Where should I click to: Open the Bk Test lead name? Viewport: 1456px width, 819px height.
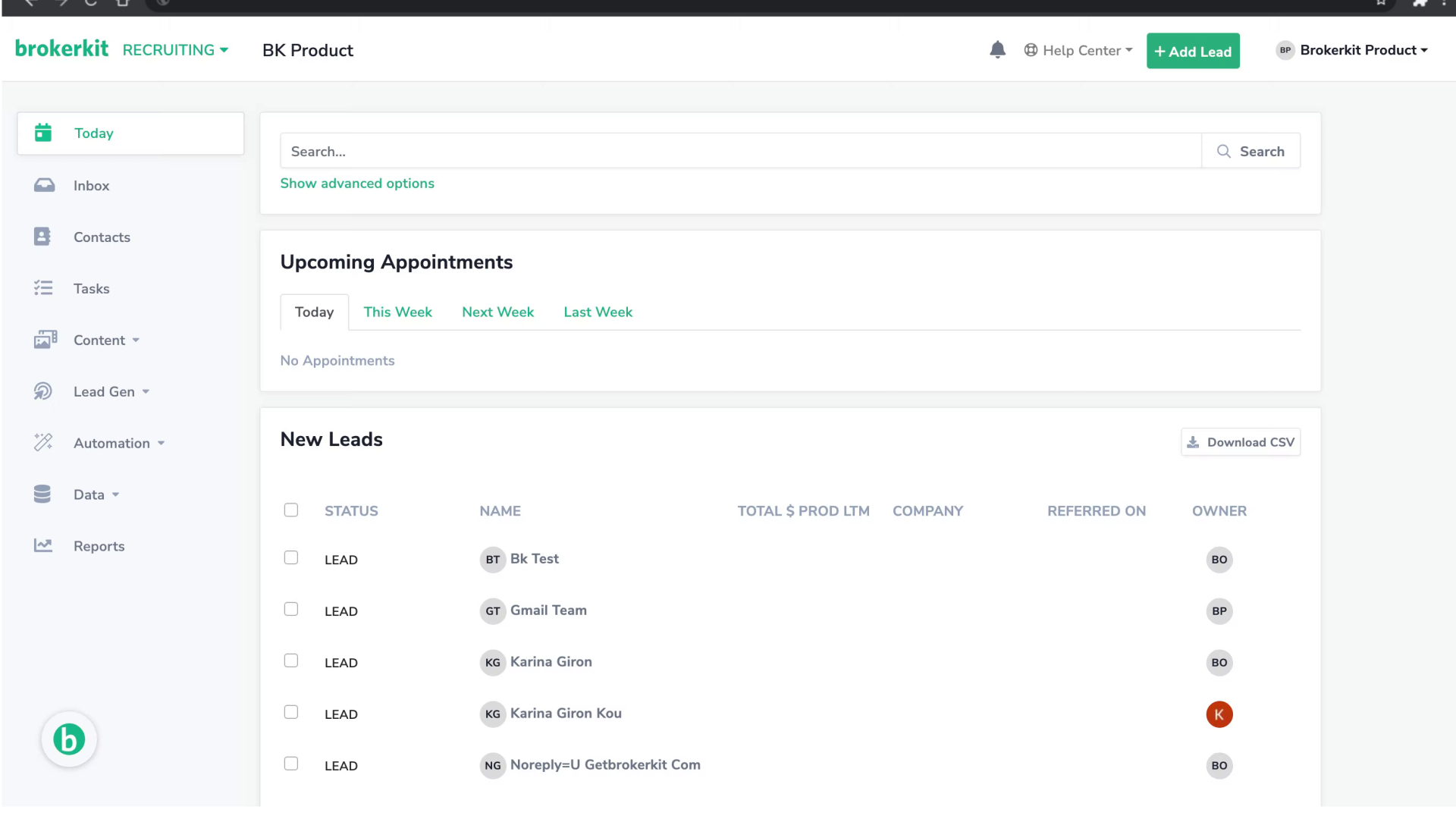coord(535,559)
